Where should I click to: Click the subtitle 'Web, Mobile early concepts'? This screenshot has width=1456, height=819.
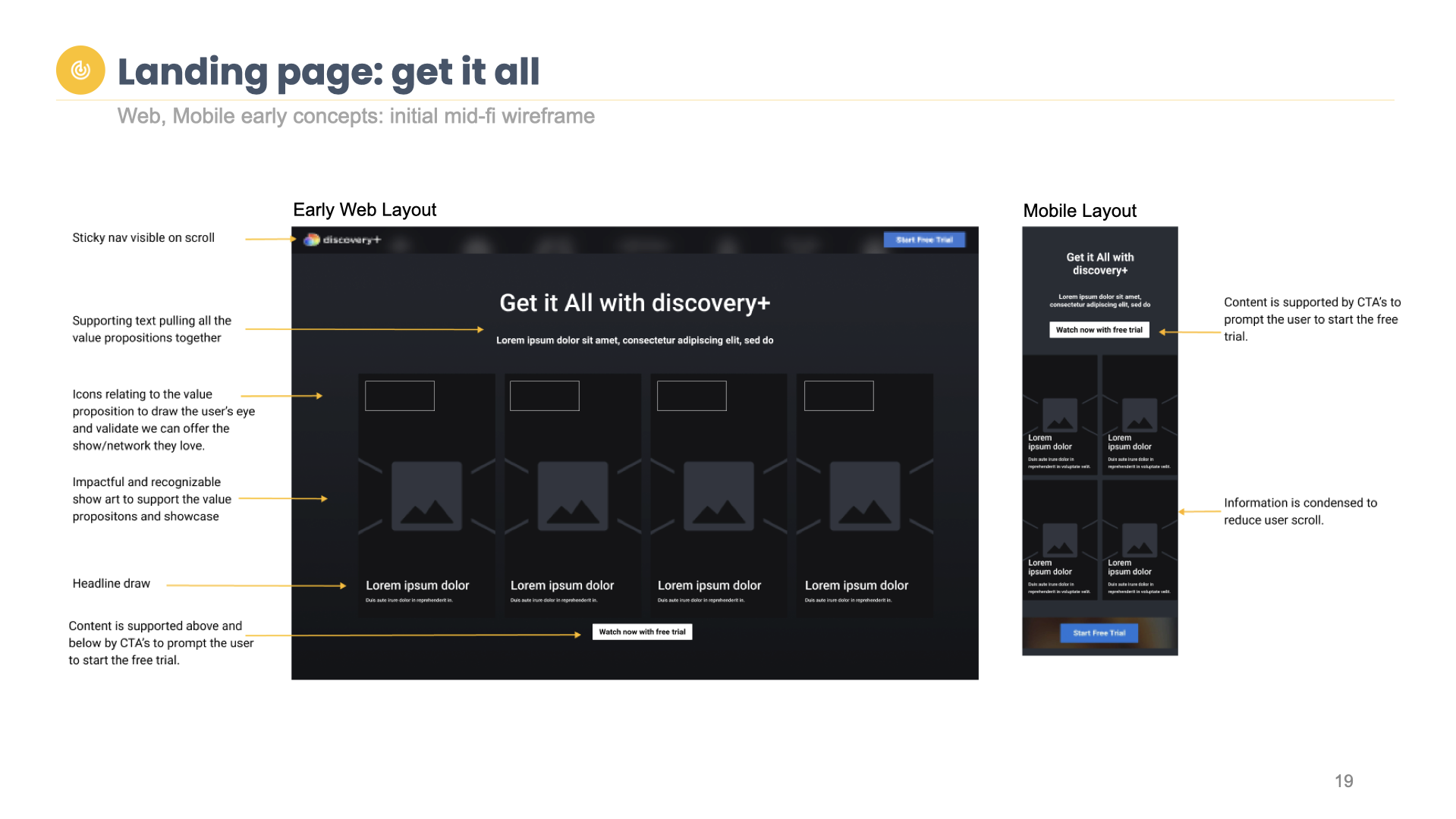click(356, 116)
